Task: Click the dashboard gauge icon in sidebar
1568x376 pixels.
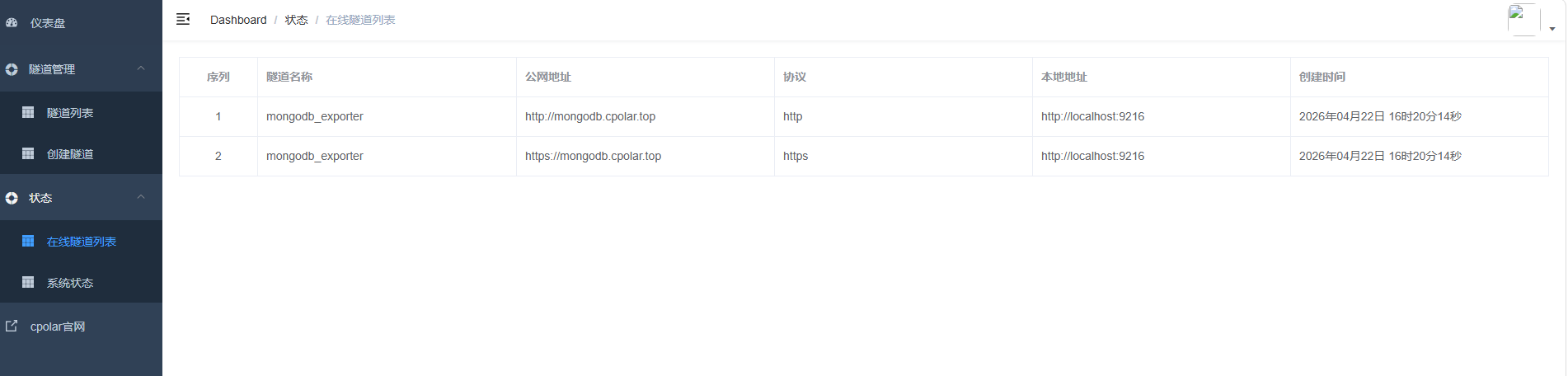Action: (x=12, y=23)
